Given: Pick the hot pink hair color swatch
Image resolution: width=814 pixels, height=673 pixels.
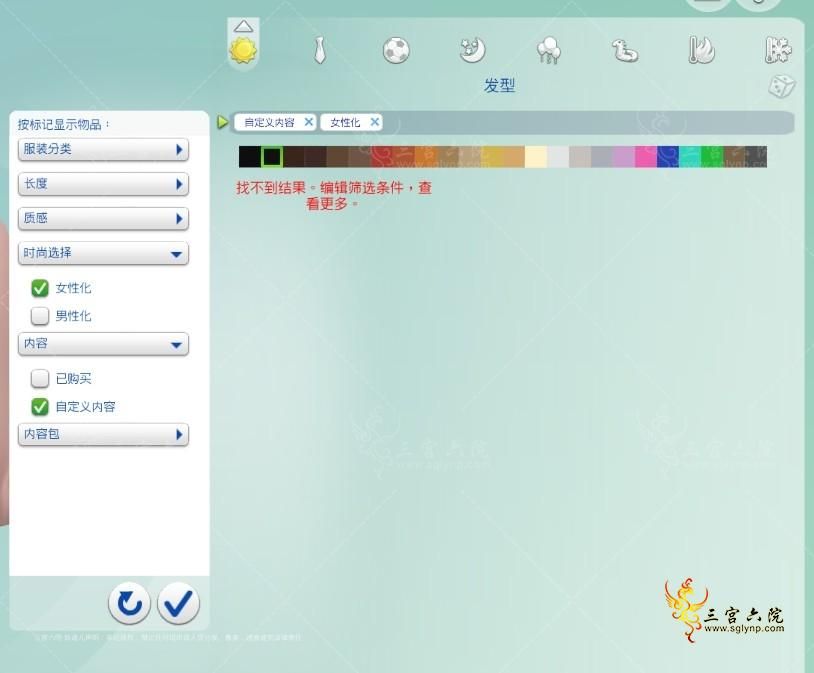Looking at the screenshot, I should (x=645, y=157).
